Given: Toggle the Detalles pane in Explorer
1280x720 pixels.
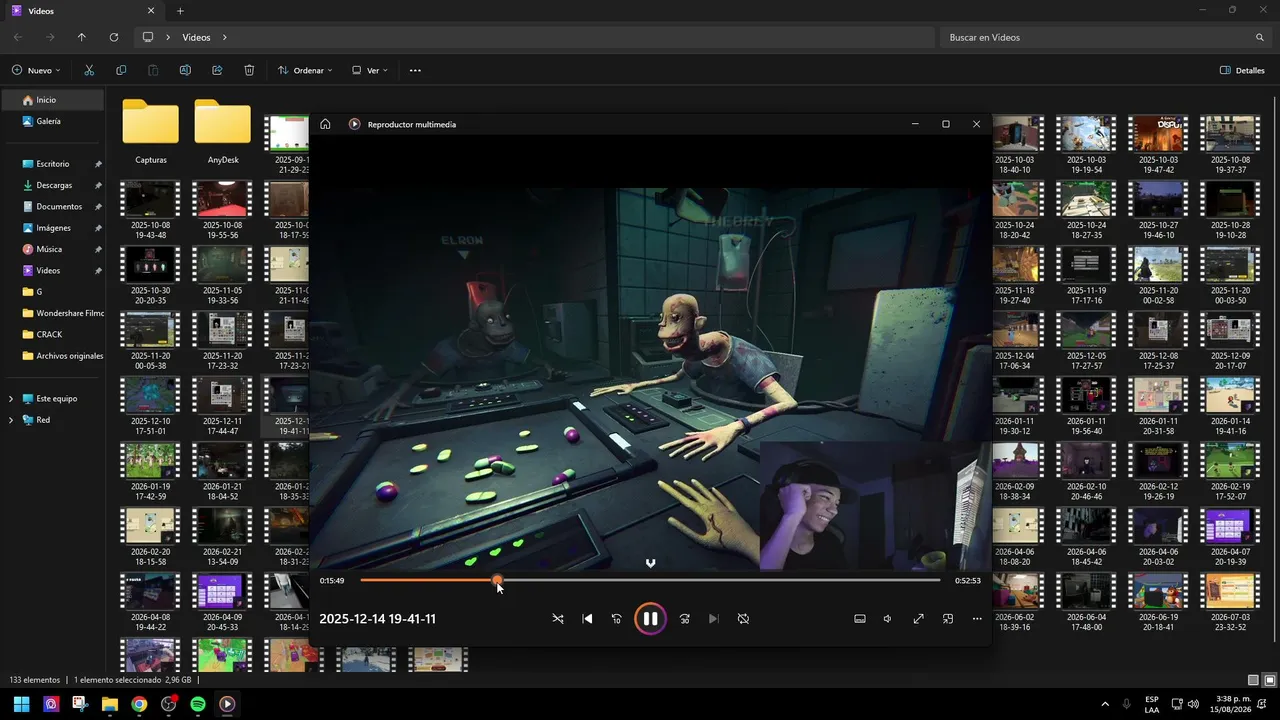Looking at the screenshot, I should pos(1242,70).
